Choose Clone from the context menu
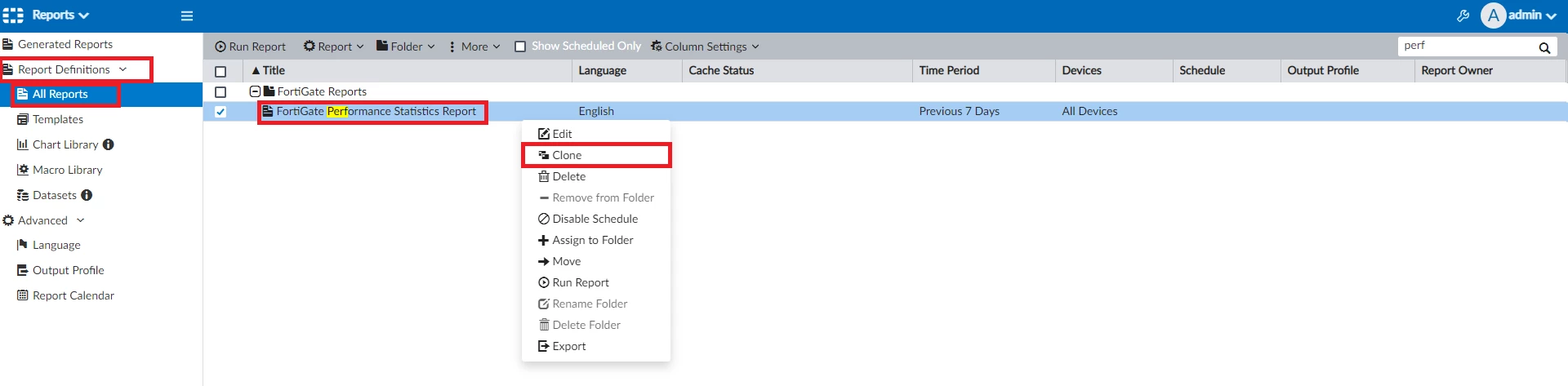Viewport: 1568px width, 386px height. 596,155
